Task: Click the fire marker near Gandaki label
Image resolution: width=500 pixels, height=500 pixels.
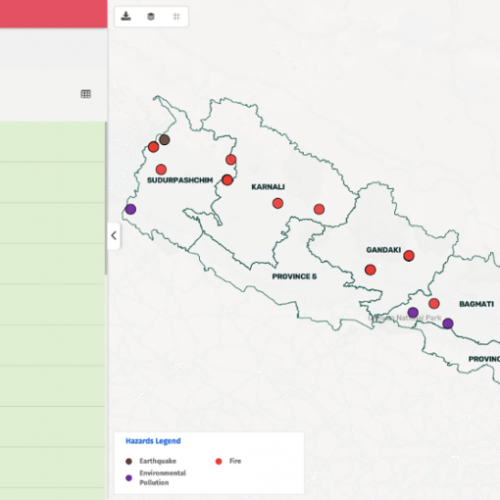Action: click(x=409, y=256)
